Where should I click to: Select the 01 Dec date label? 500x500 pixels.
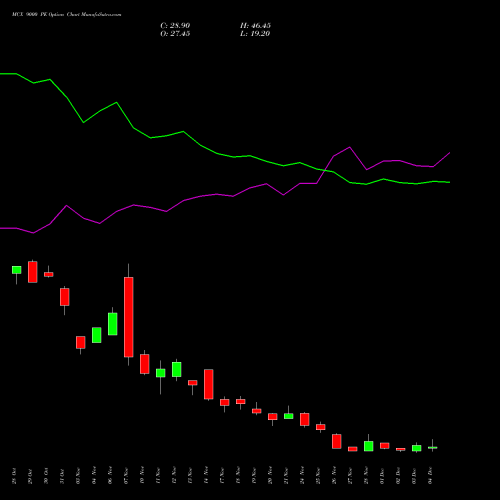pos(382,476)
